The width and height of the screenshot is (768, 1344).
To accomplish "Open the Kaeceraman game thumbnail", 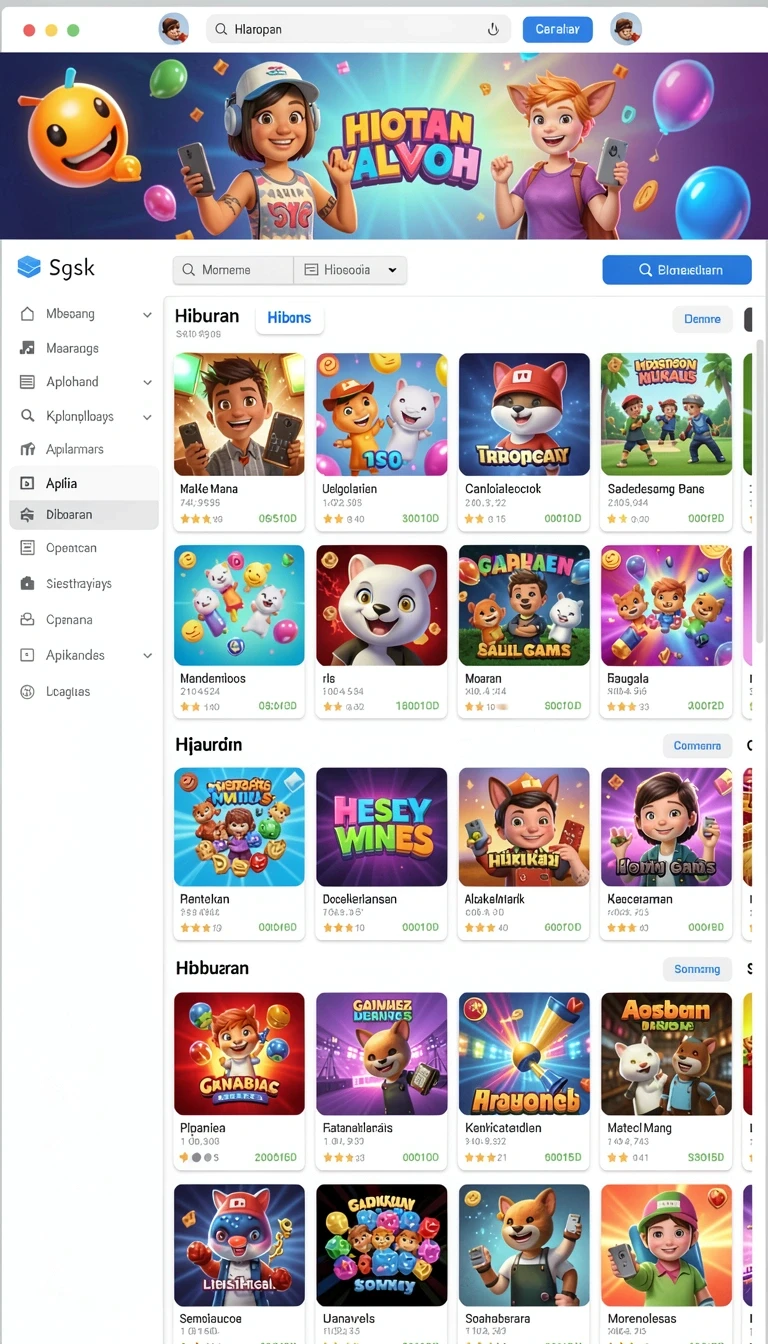I will click(x=666, y=827).
